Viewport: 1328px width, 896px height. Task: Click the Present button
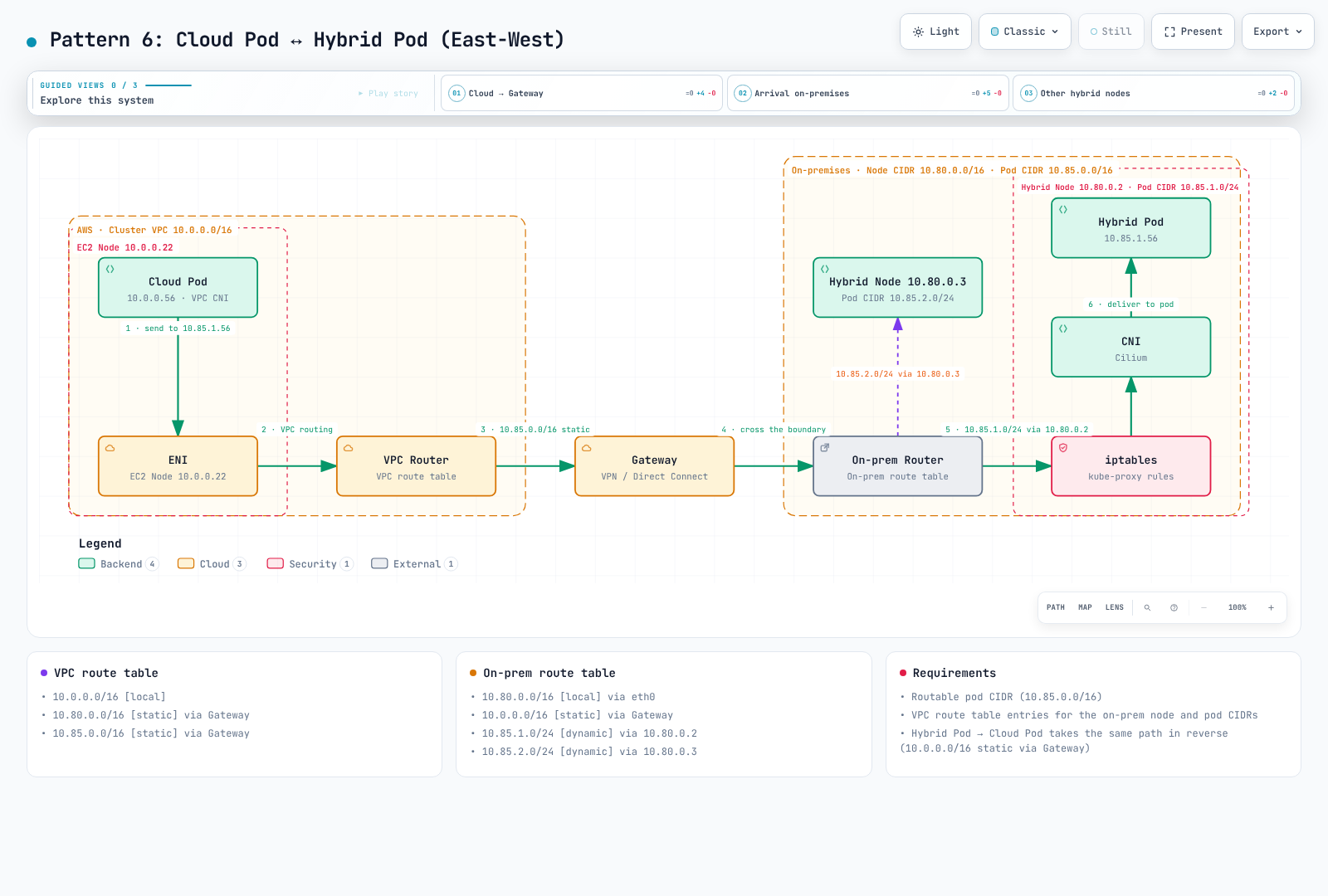click(1193, 32)
